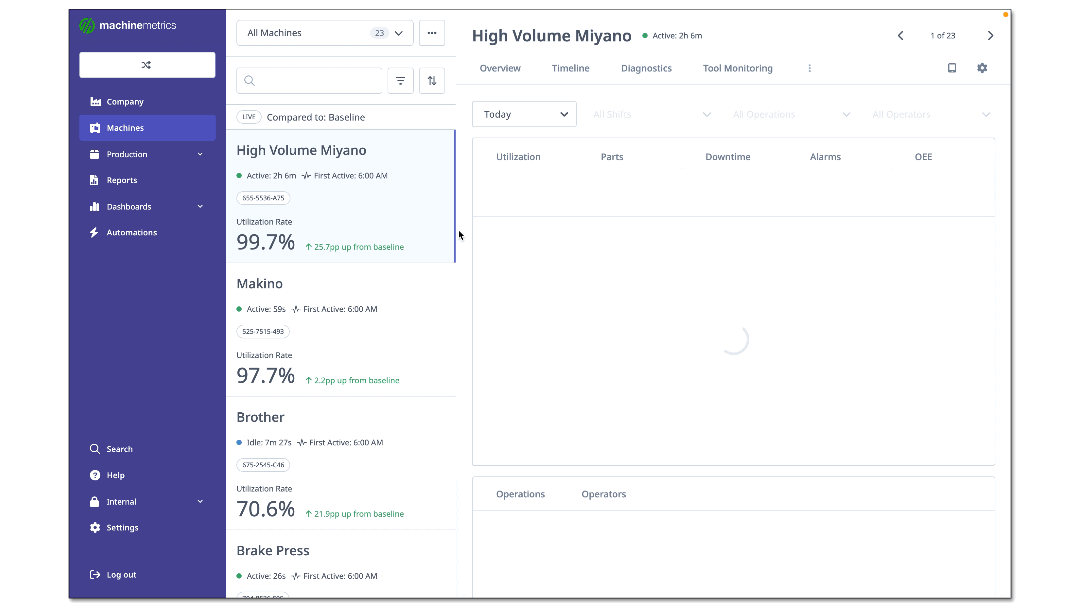Image resolution: width=1080 pixels, height=608 pixels.
Task: Open the filter icon button
Action: coord(400,81)
